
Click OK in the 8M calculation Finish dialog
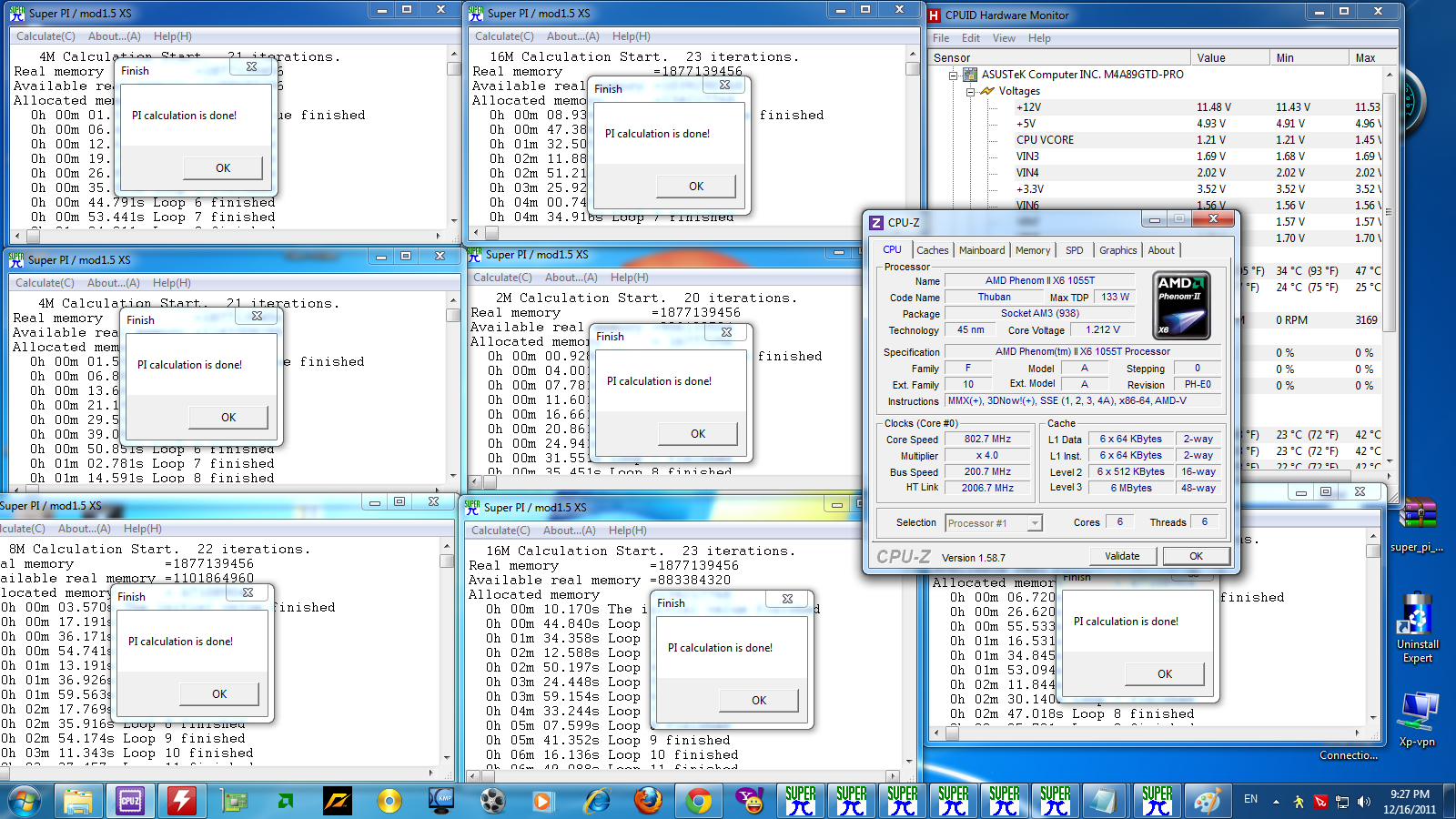(x=219, y=693)
